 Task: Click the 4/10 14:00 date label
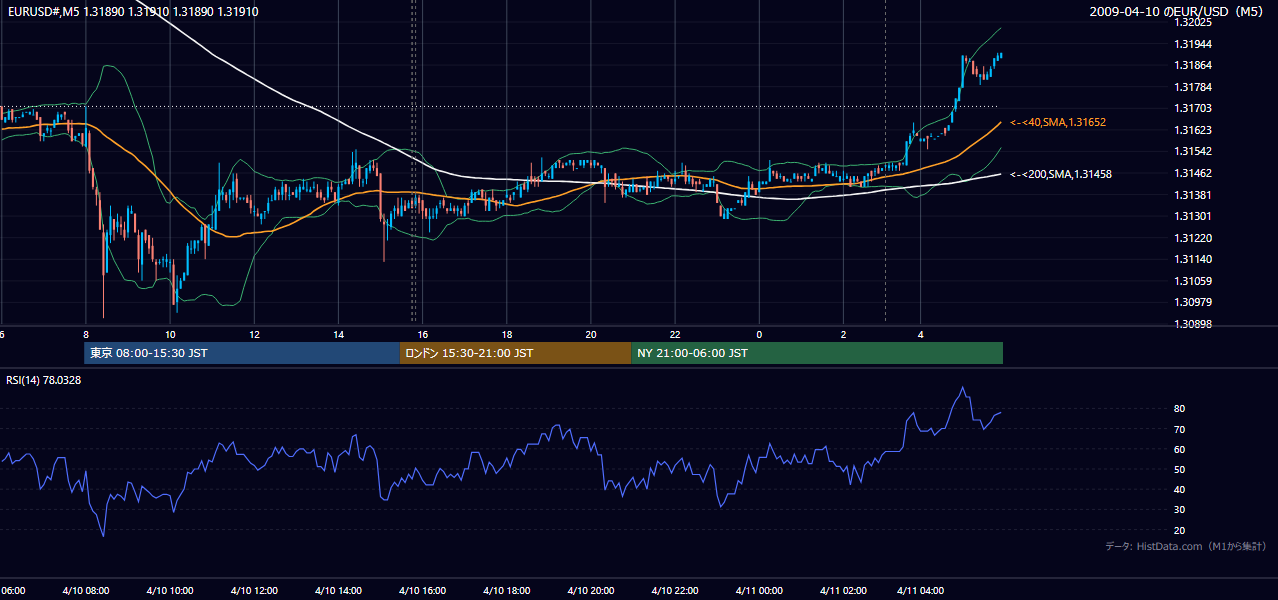click(338, 591)
